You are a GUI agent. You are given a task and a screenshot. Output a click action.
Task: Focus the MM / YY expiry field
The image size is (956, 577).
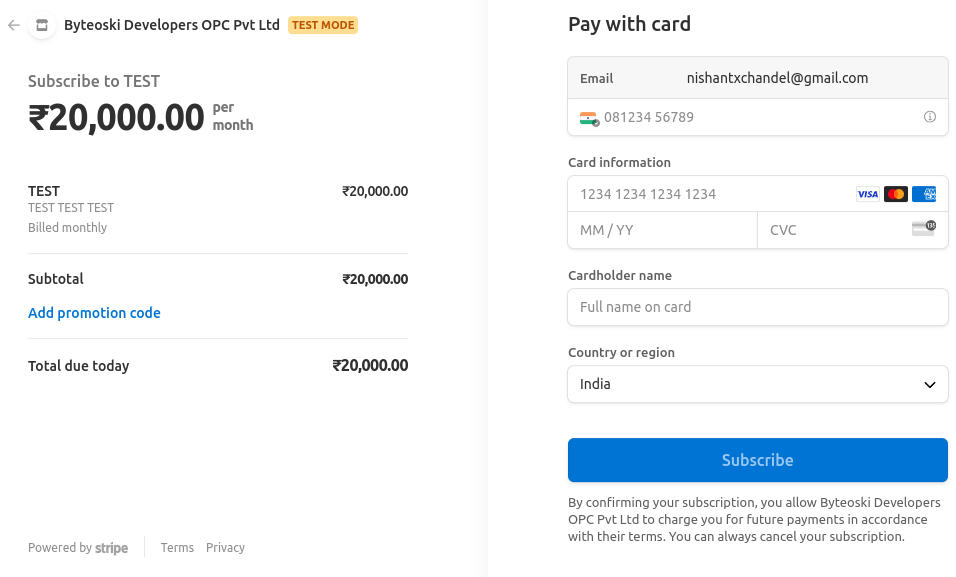click(660, 230)
